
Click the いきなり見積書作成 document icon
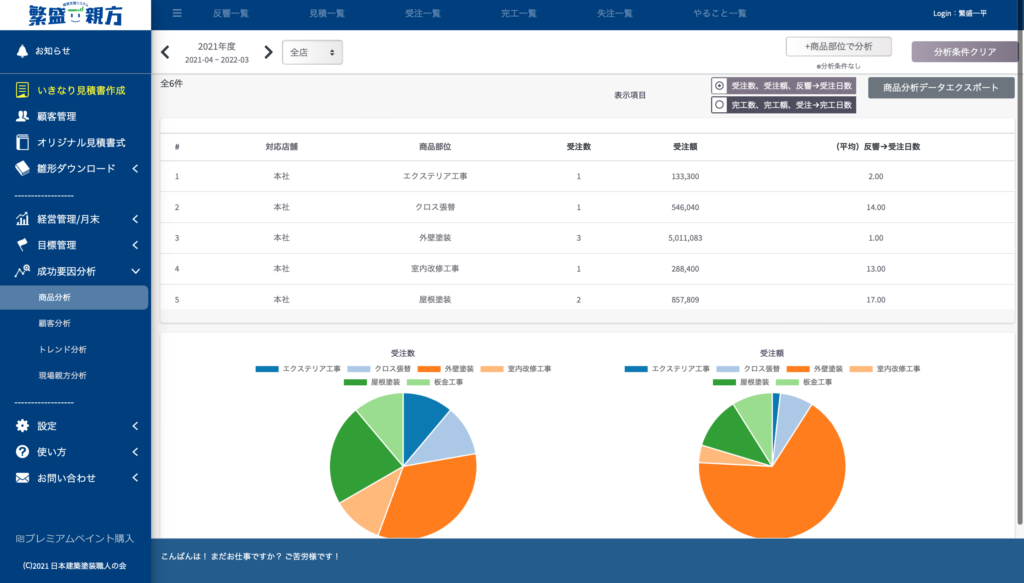pyautogui.click(x=22, y=90)
